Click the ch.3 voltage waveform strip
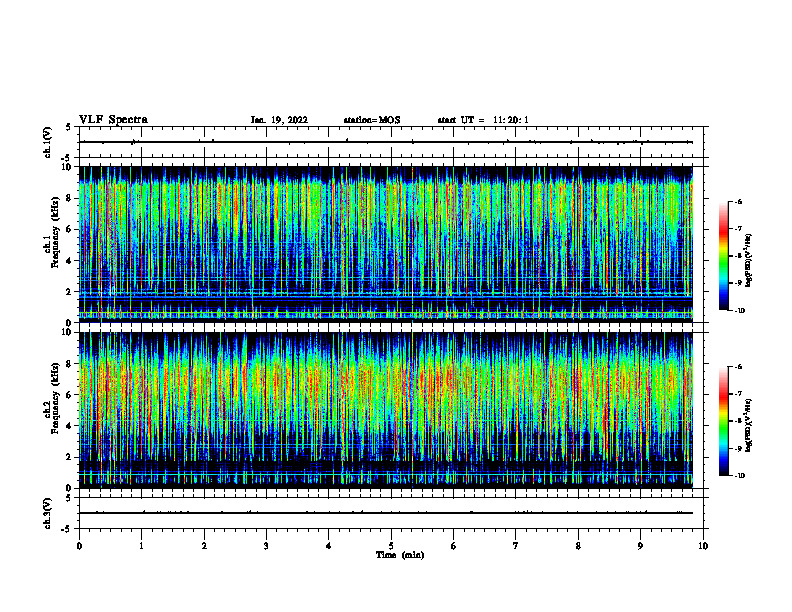Image resolution: width=792 pixels, height=612 pixels. [391, 513]
